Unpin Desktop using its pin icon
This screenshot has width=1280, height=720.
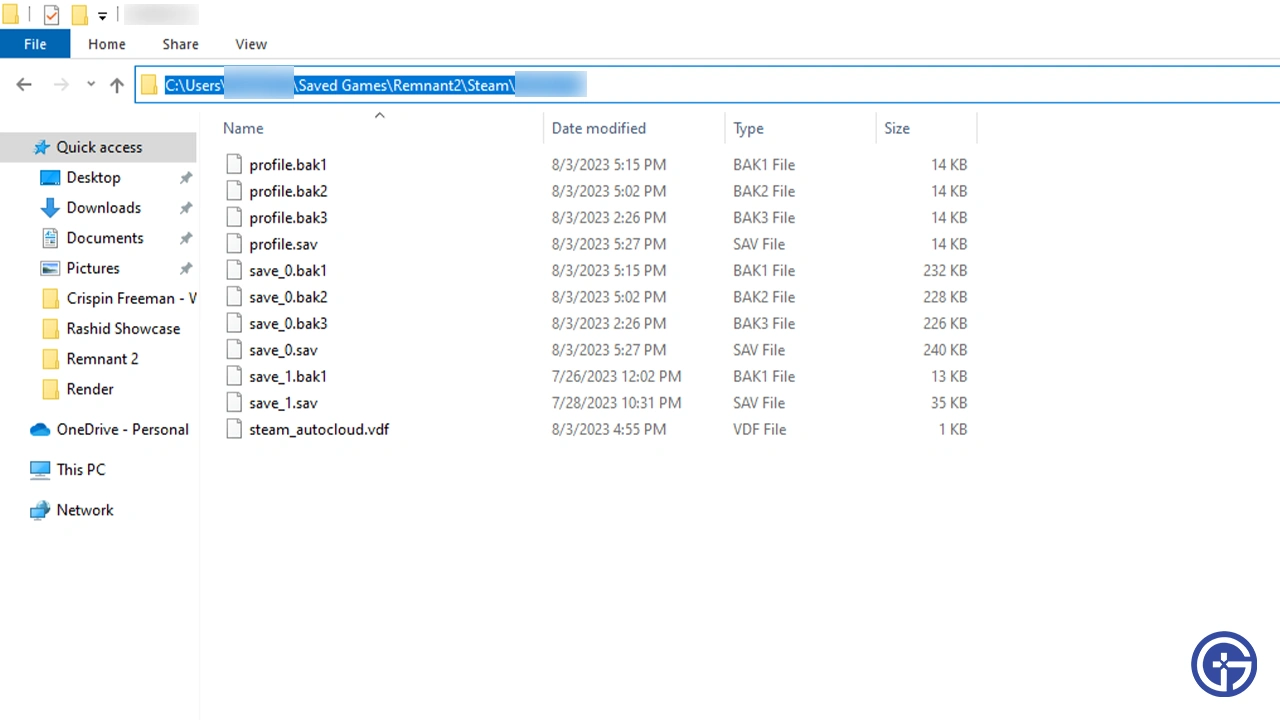[x=185, y=178]
